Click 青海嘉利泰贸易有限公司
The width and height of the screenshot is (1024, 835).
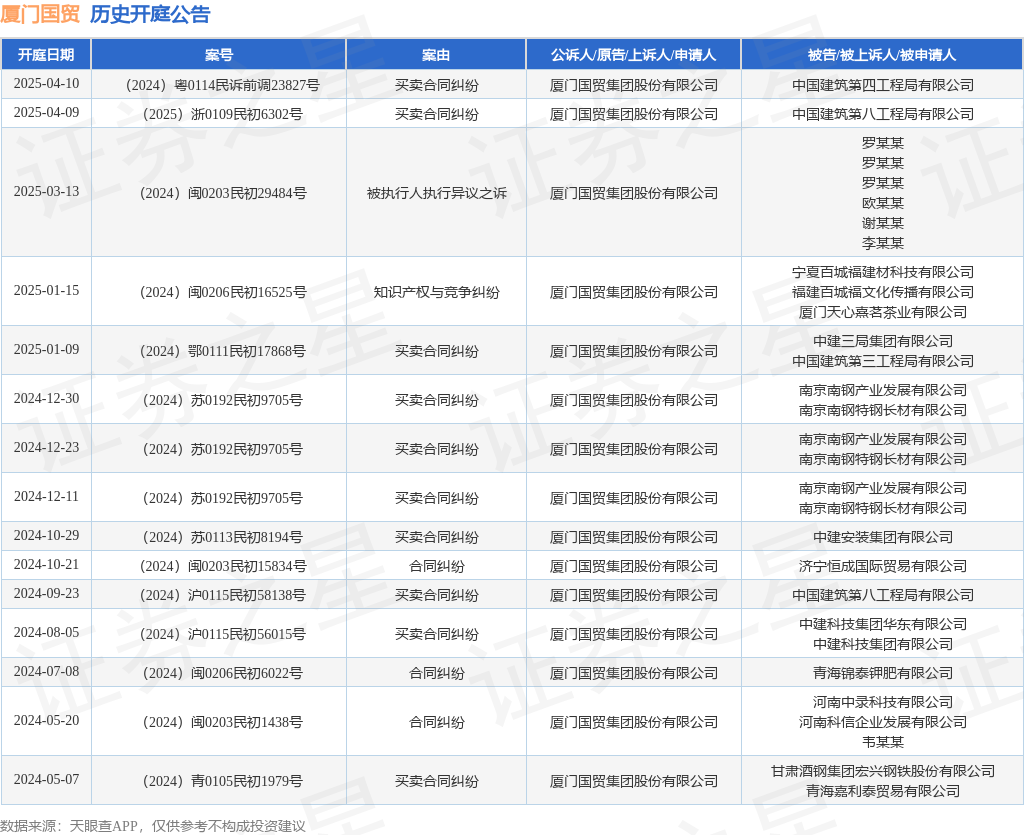click(883, 791)
